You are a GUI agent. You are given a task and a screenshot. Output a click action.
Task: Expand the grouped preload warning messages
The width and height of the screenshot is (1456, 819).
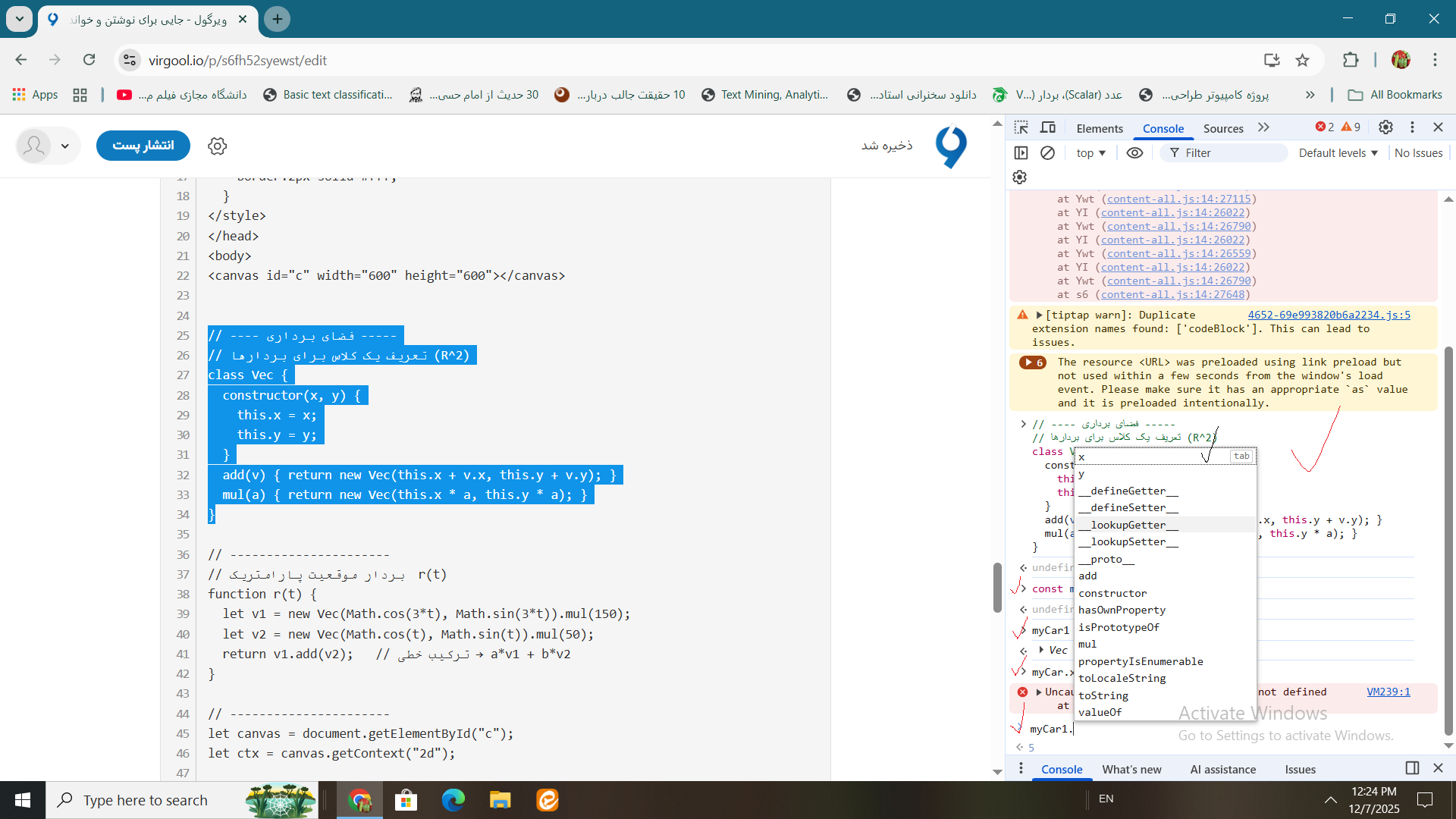point(1032,362)
